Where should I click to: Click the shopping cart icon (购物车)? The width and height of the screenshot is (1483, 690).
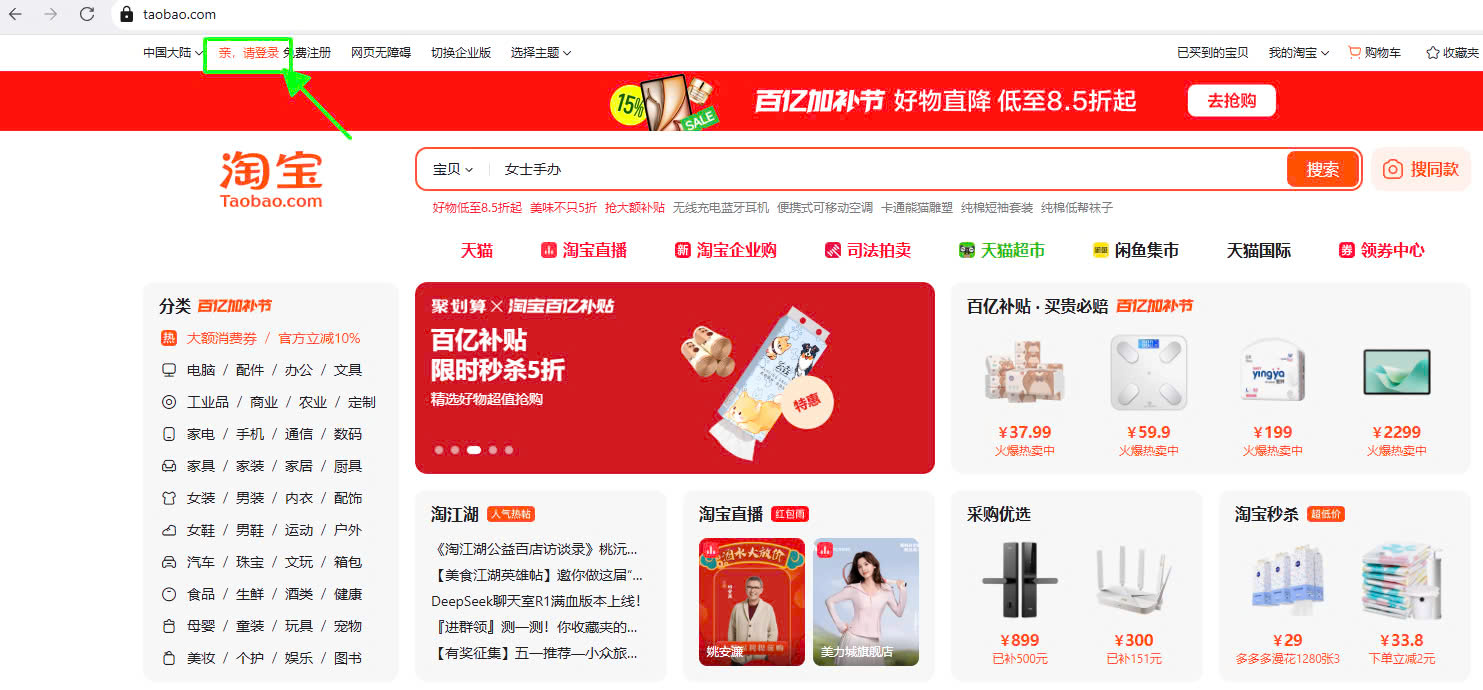pos(1355,52)
